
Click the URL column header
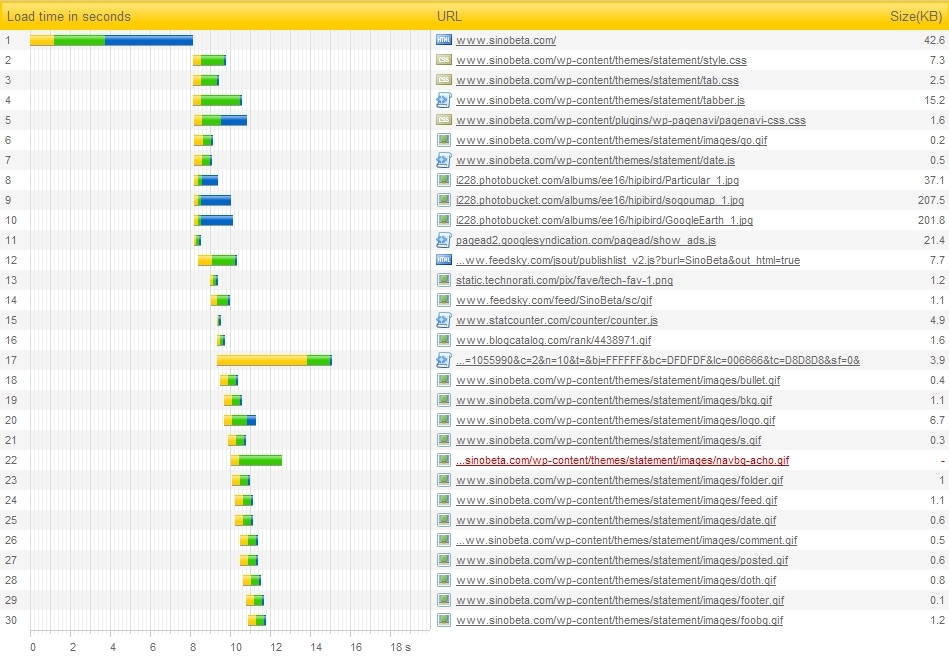(449, 16)
